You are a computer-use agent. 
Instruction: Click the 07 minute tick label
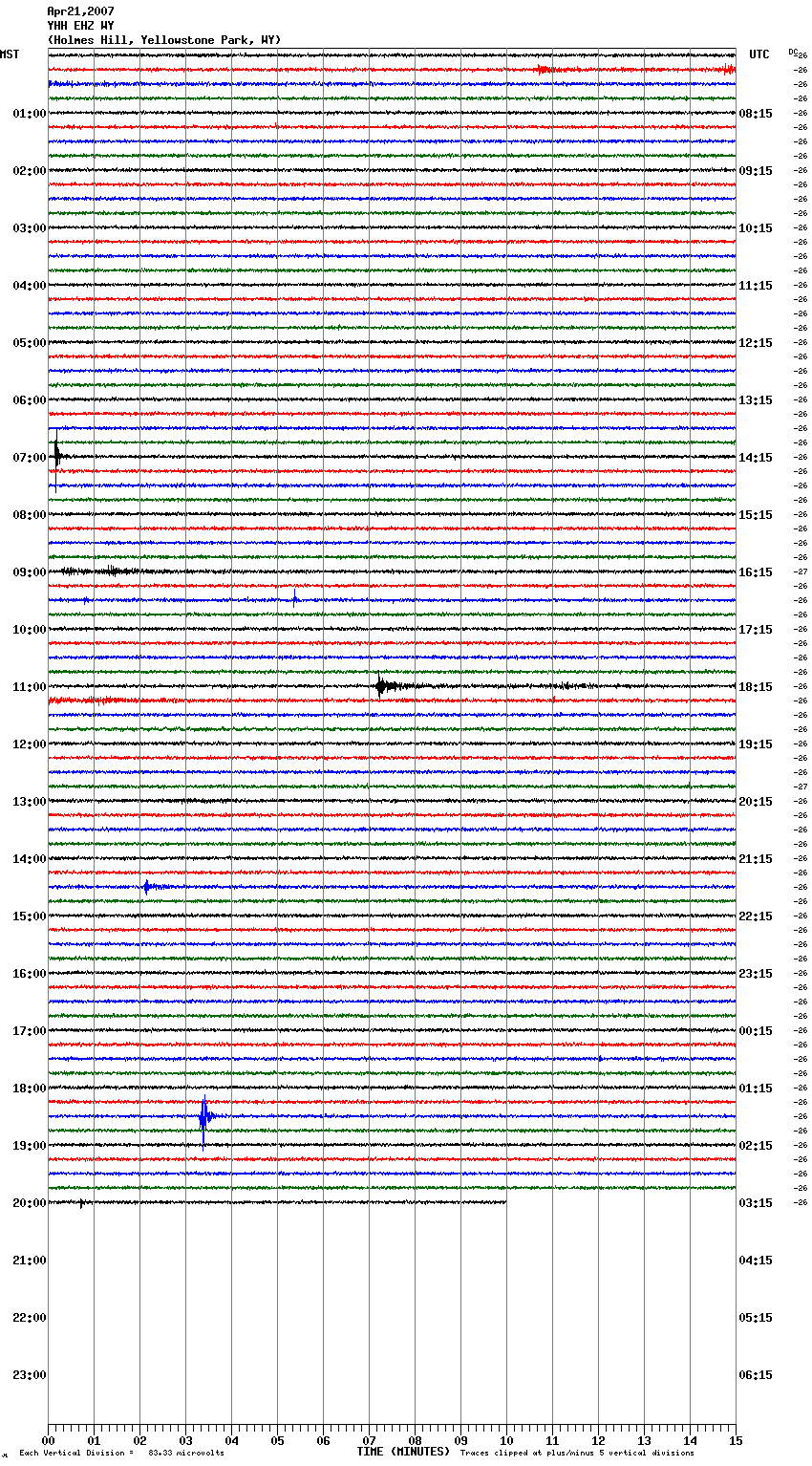pyautogui.click(x=369, y=1441)
